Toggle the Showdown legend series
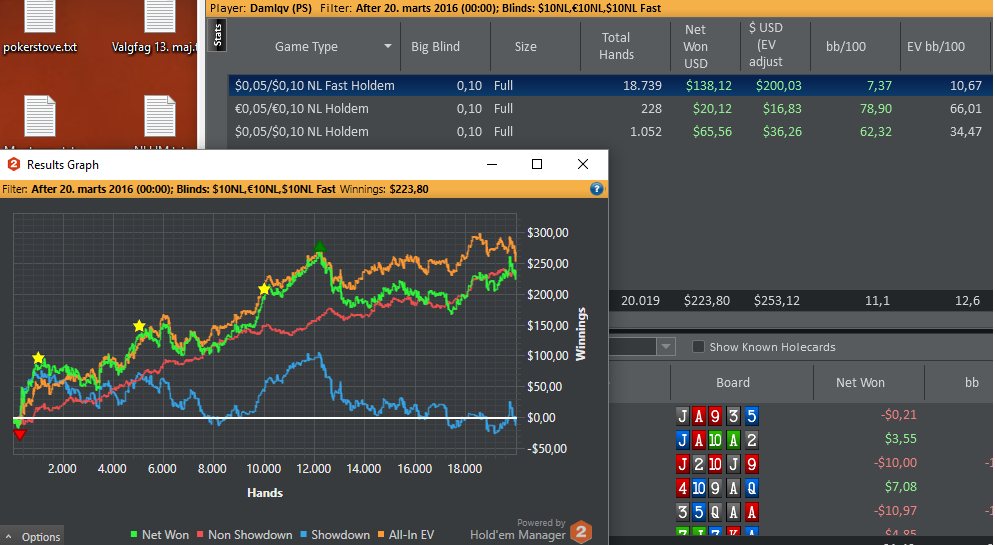The height and width of the screenshot is (545, 995). point(335,535)
